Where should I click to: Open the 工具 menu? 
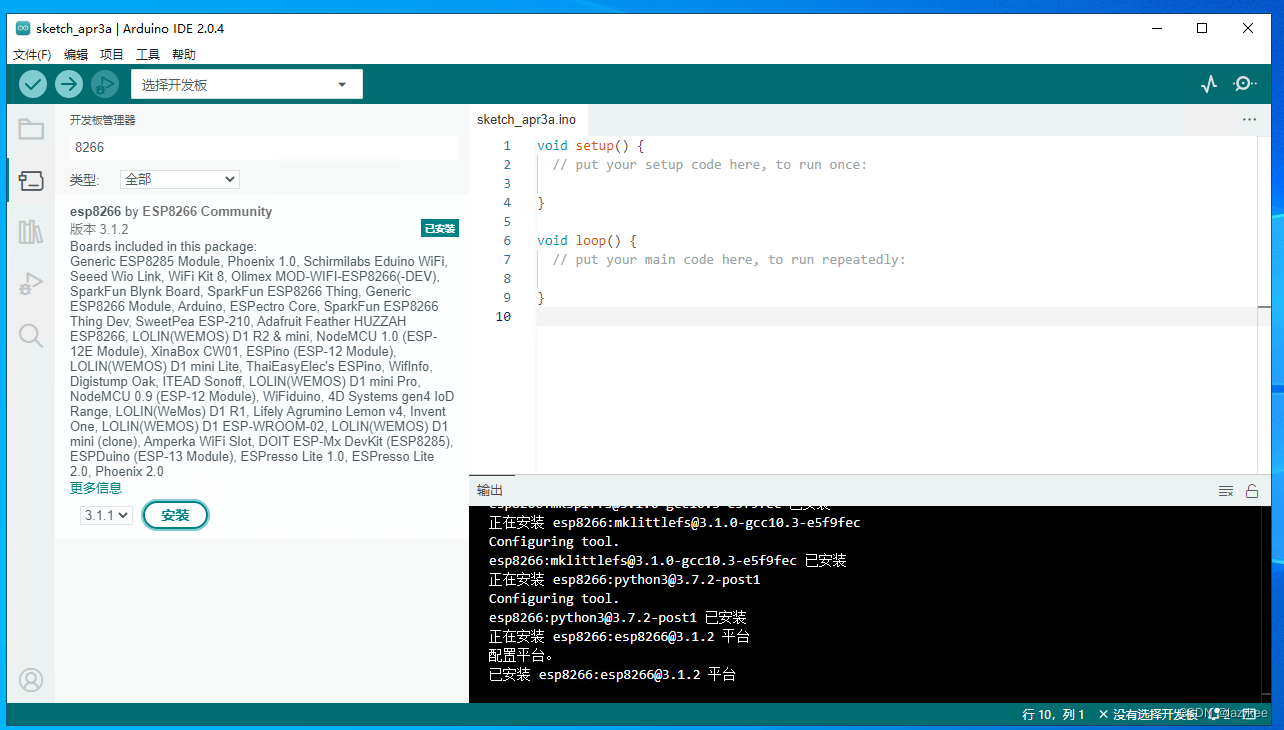(147, 54)
